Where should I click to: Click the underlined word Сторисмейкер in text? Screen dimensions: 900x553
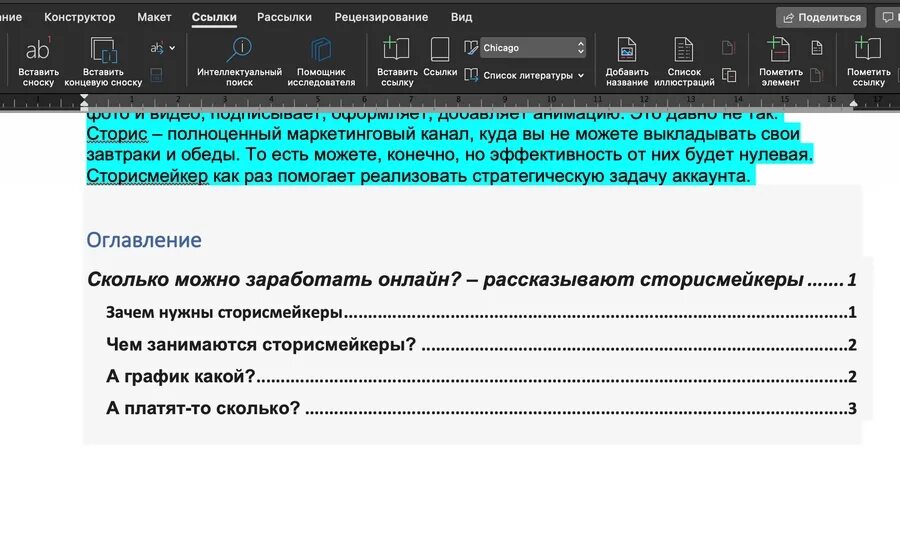pos(147,176)
